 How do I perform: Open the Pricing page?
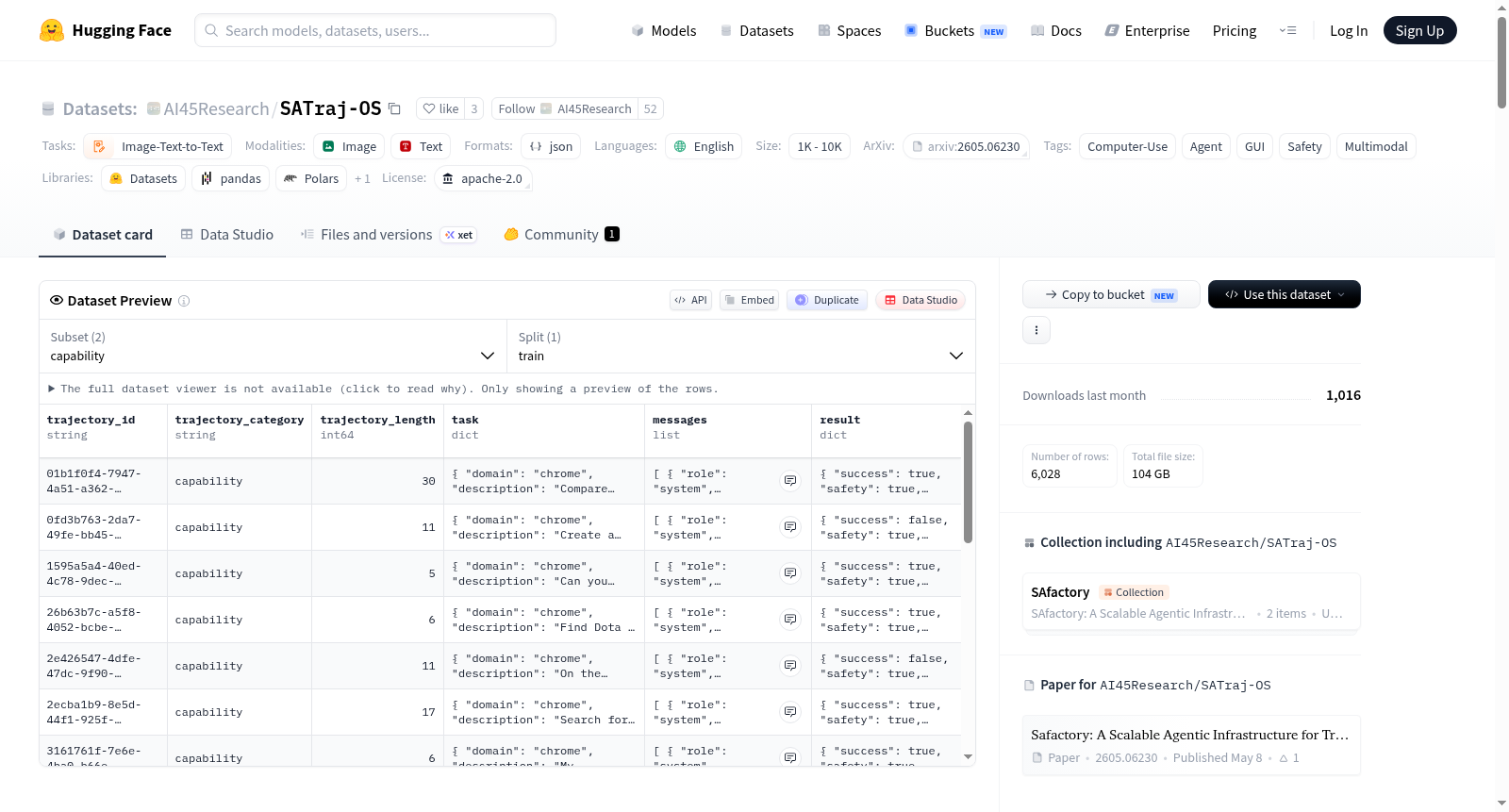1235,30
